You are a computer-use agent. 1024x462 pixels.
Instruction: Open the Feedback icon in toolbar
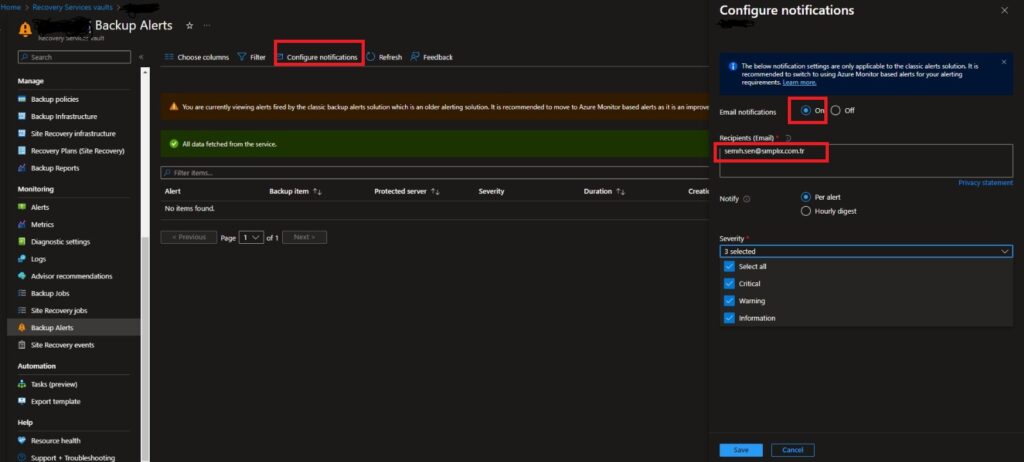[x=415, y=57]
